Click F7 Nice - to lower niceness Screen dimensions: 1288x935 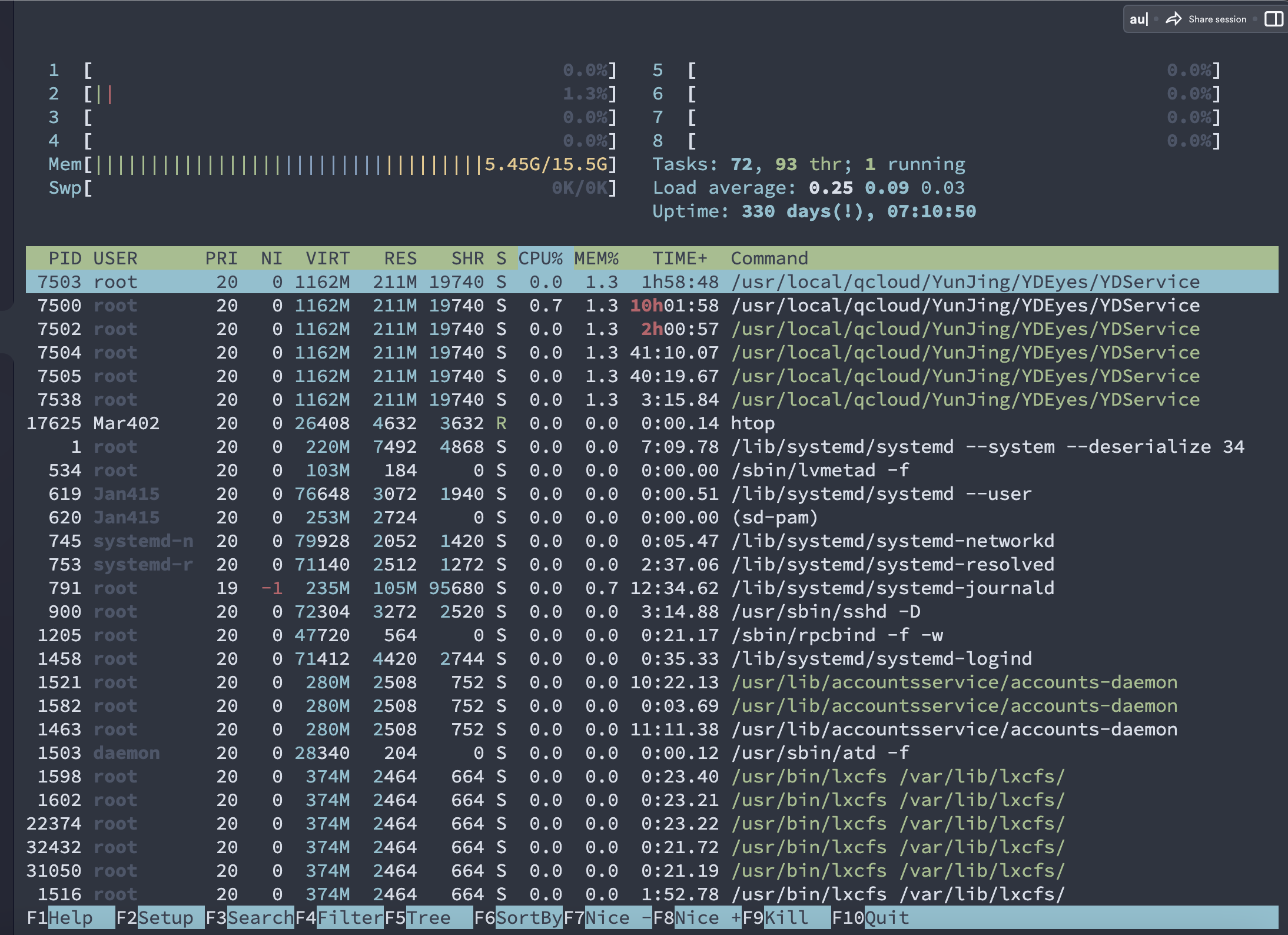(608, 917)
